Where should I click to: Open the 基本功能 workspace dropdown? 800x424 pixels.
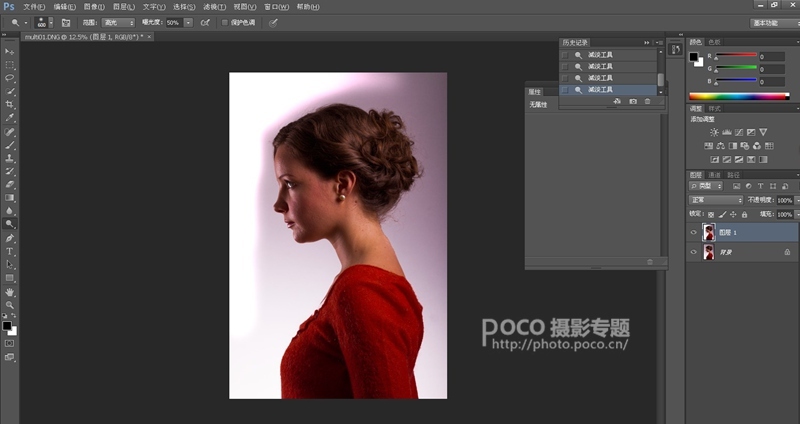pos(772,22)
